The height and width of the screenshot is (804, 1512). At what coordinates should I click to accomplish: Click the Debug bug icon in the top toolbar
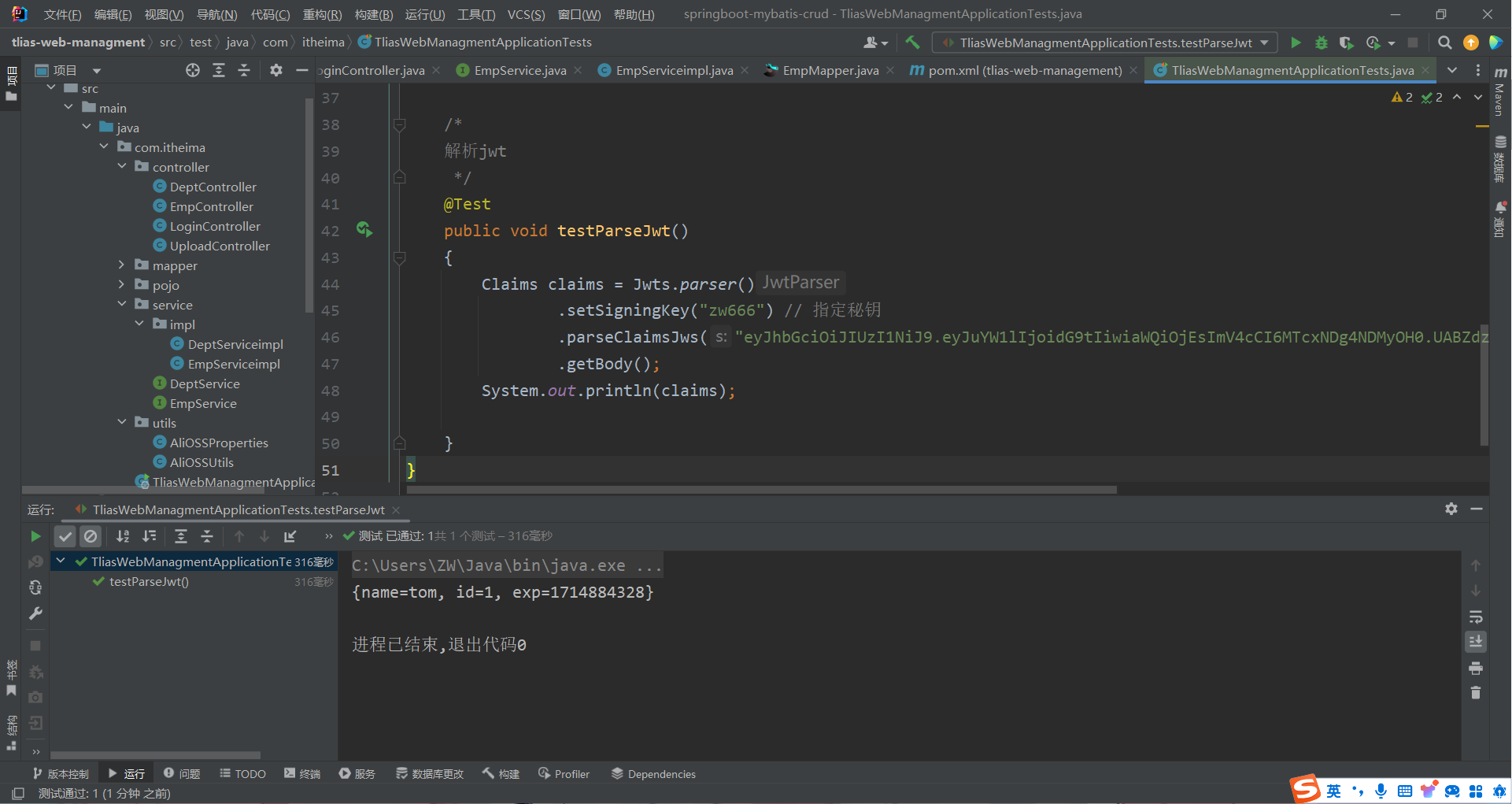pyautogui.click(x=1322, y=43)
